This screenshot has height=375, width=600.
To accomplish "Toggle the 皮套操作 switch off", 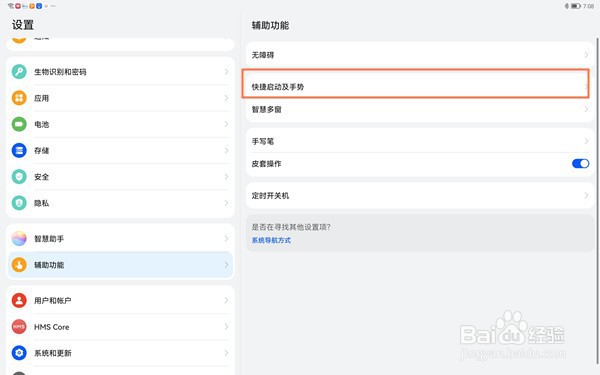I will tap(580, 163).
